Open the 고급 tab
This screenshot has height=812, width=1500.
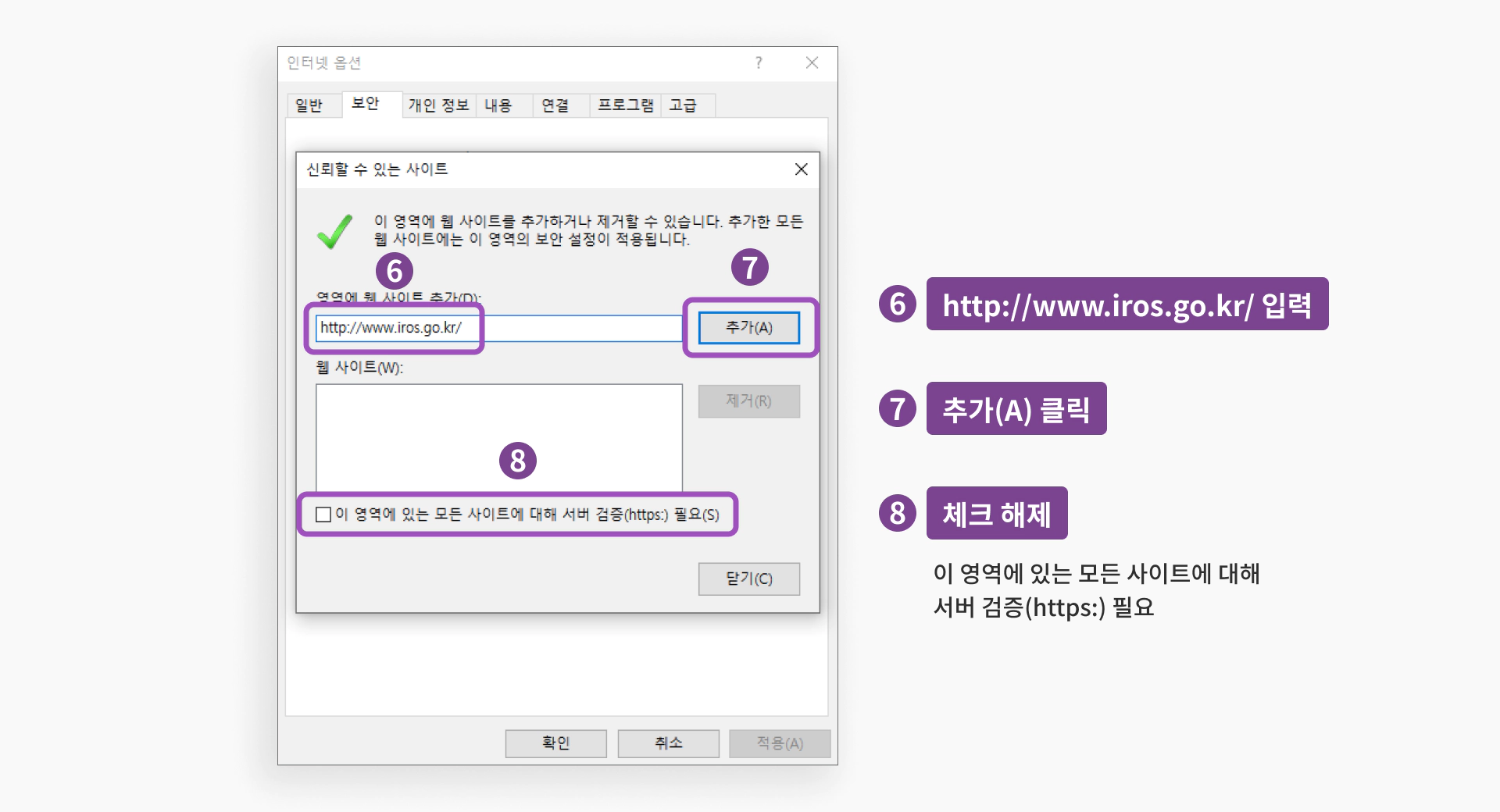[686, 105]
